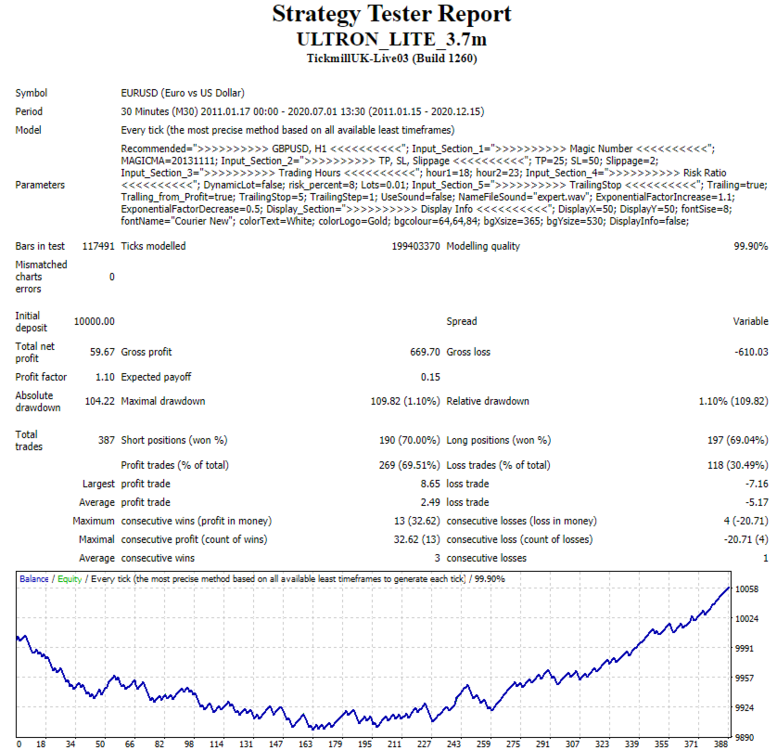The height and width of the screenshot is (750, 777).
Task: Click the Parameters row label
Action: click(x=40, y=185)
